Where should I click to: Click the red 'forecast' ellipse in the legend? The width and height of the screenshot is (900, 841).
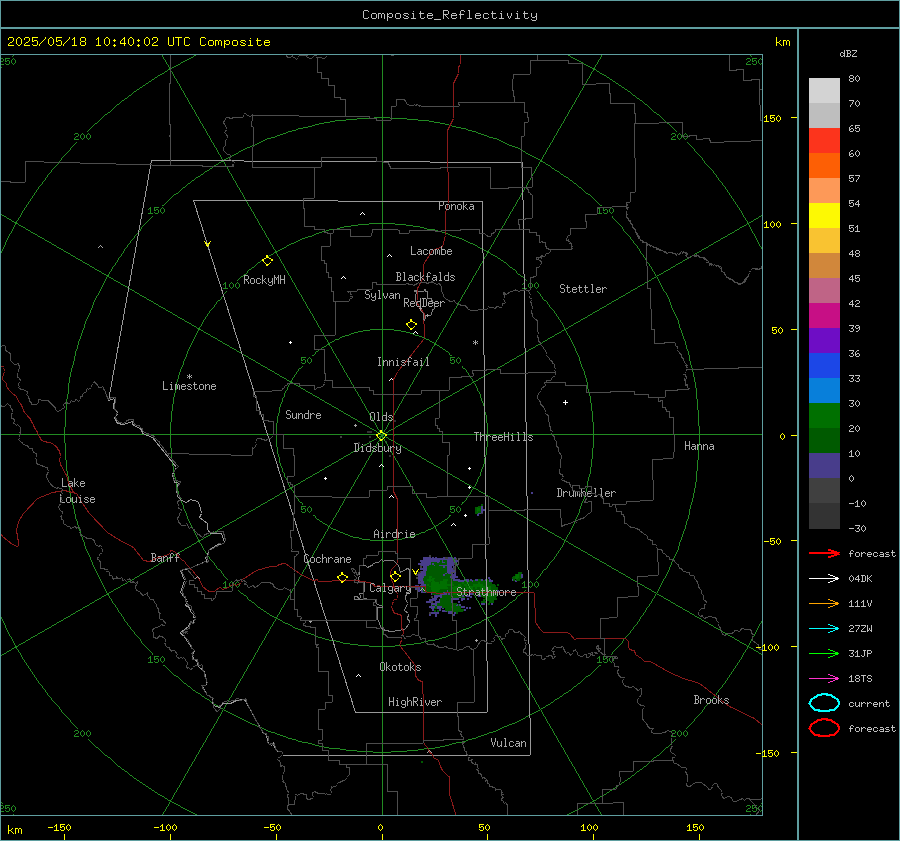tap(824, 728)
